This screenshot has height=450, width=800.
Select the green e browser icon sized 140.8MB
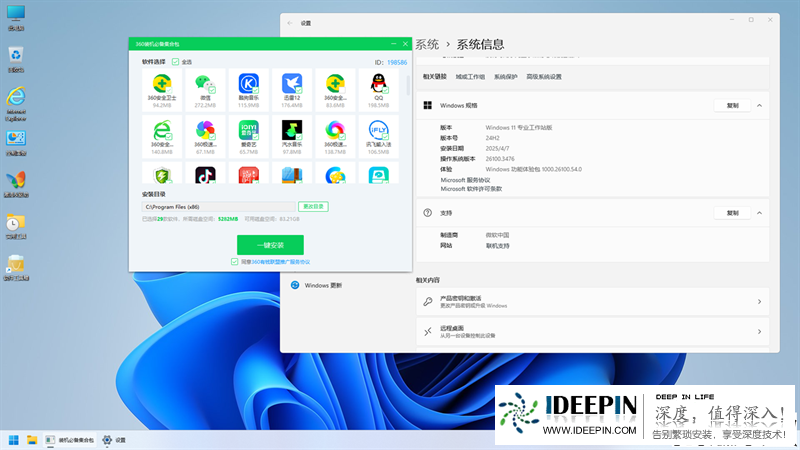pos(162,131)
